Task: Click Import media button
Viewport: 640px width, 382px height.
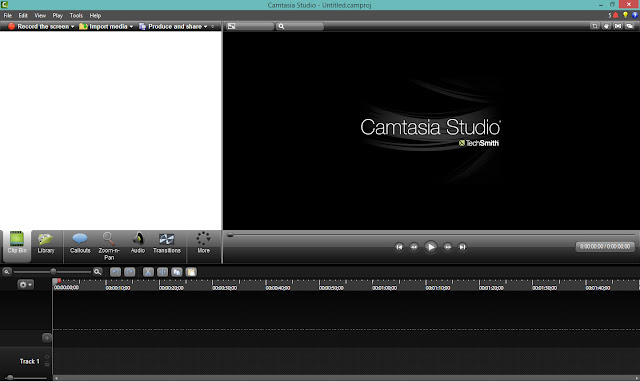Action: coord(103,26)
